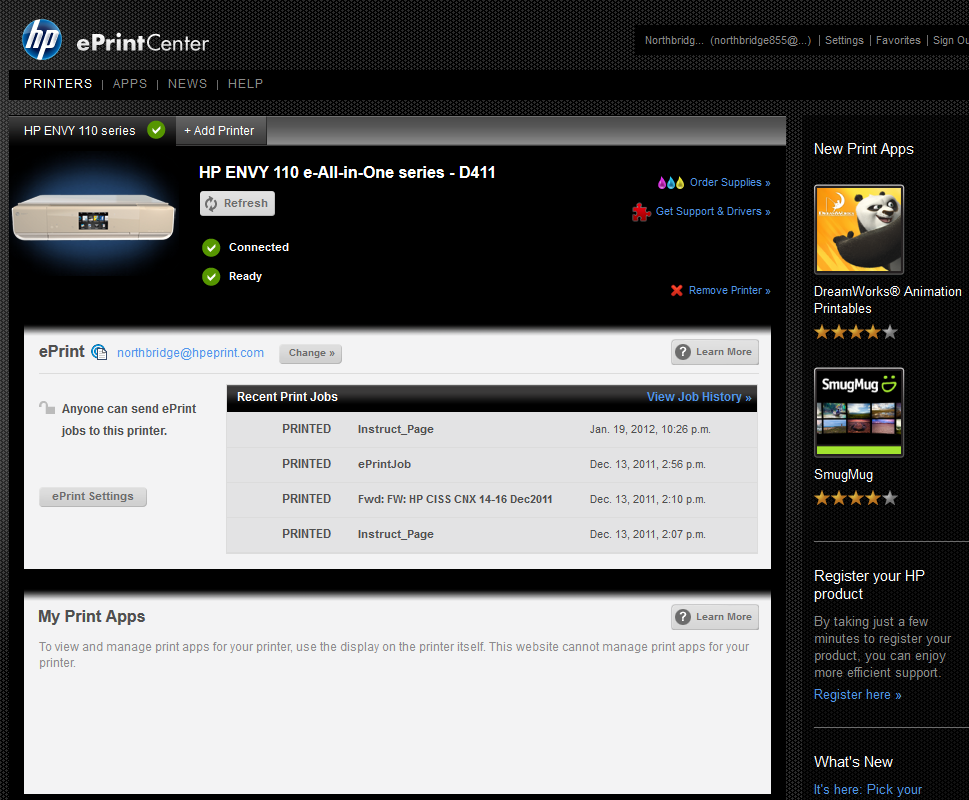Image resolution: width=969 pixels, height=800 pixels.
Task: Click the open padlock icon
Action: 47,408
